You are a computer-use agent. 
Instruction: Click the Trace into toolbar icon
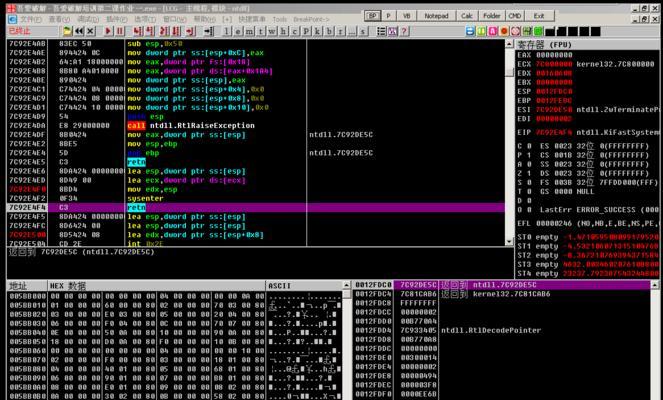164,31
